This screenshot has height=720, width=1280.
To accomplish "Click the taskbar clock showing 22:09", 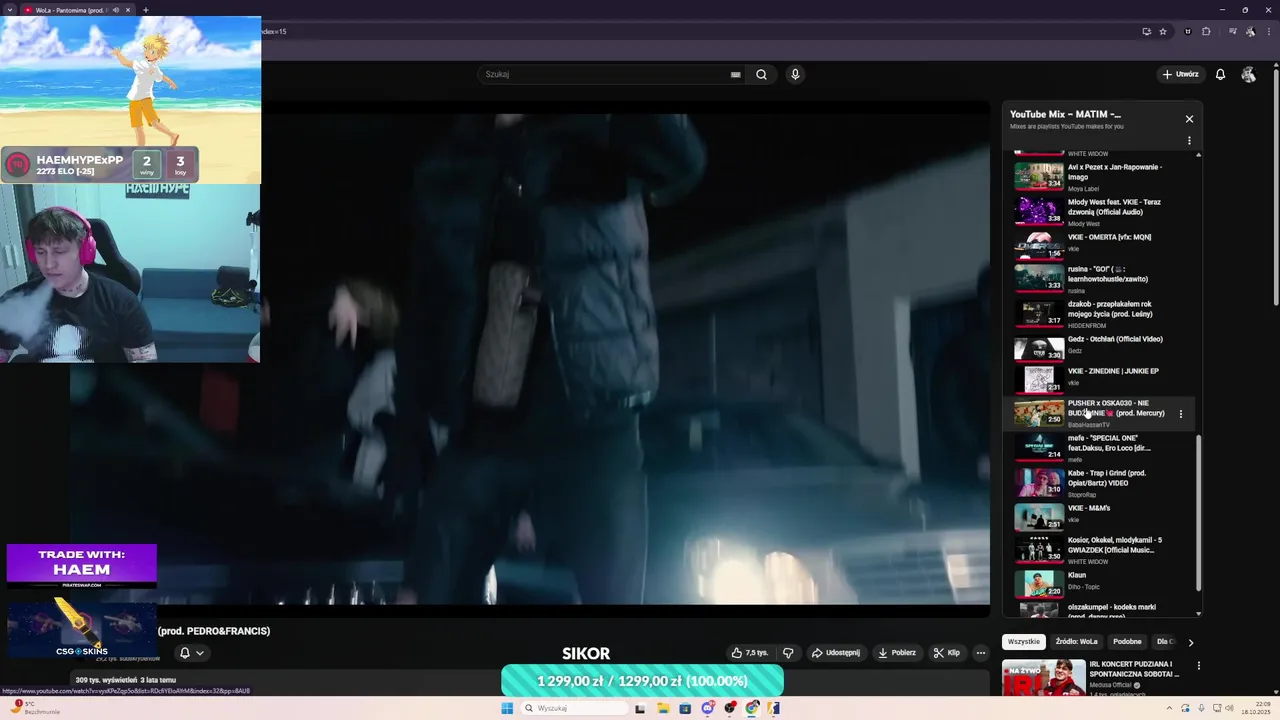I will 1257,708.
